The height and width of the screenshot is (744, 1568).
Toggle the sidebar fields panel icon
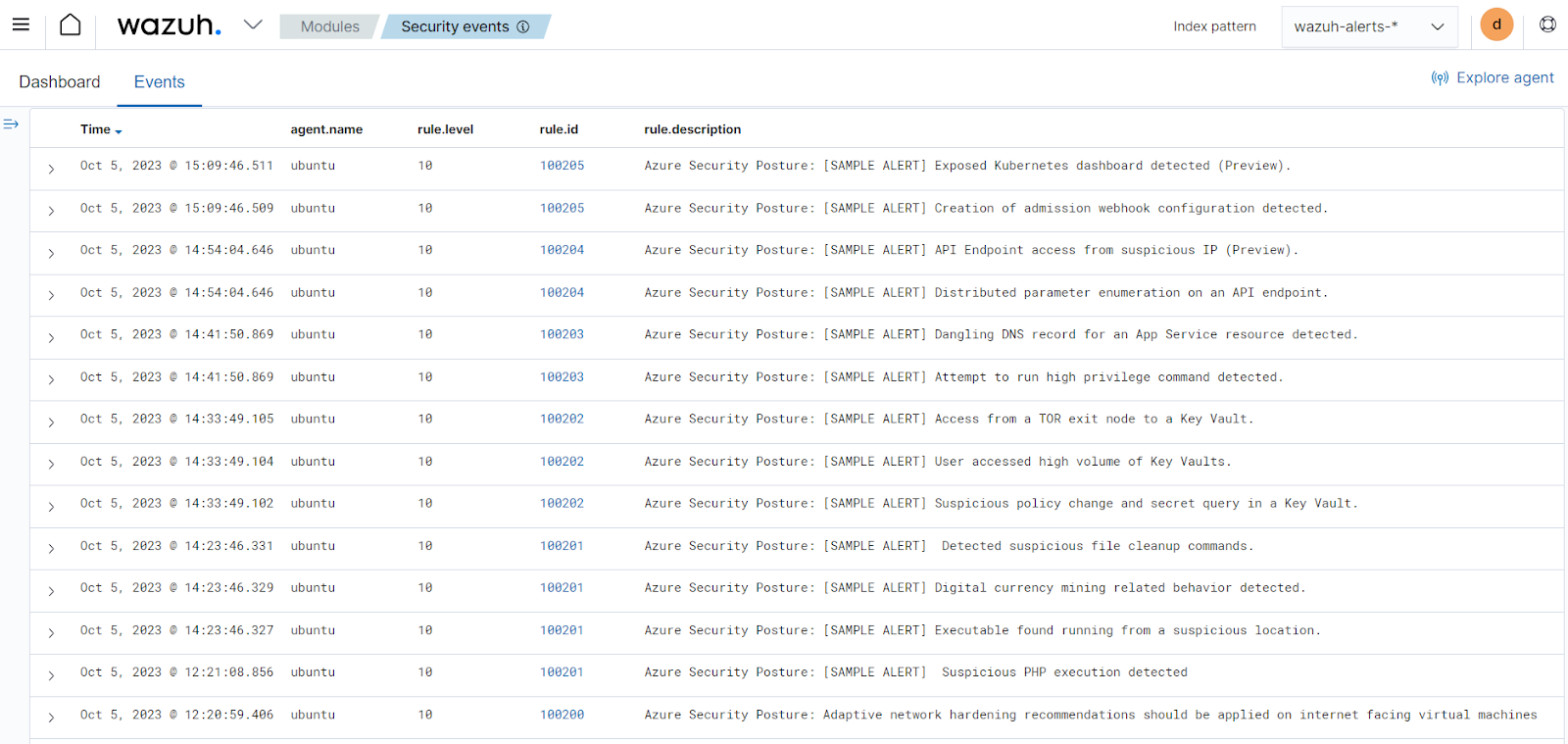(x=11, y=124)
